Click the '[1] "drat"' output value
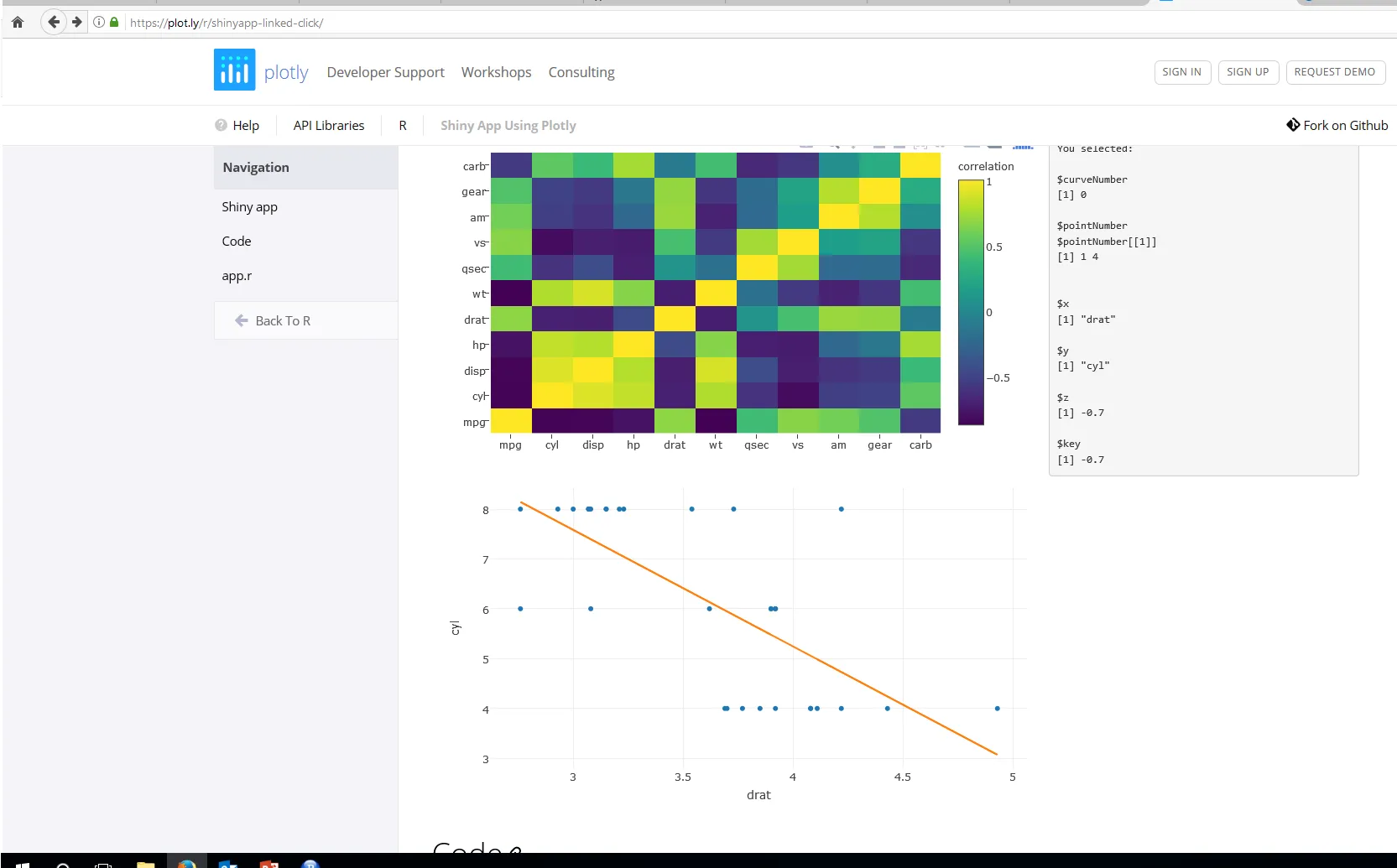 pyautogui.click(x=1087, y=320)
